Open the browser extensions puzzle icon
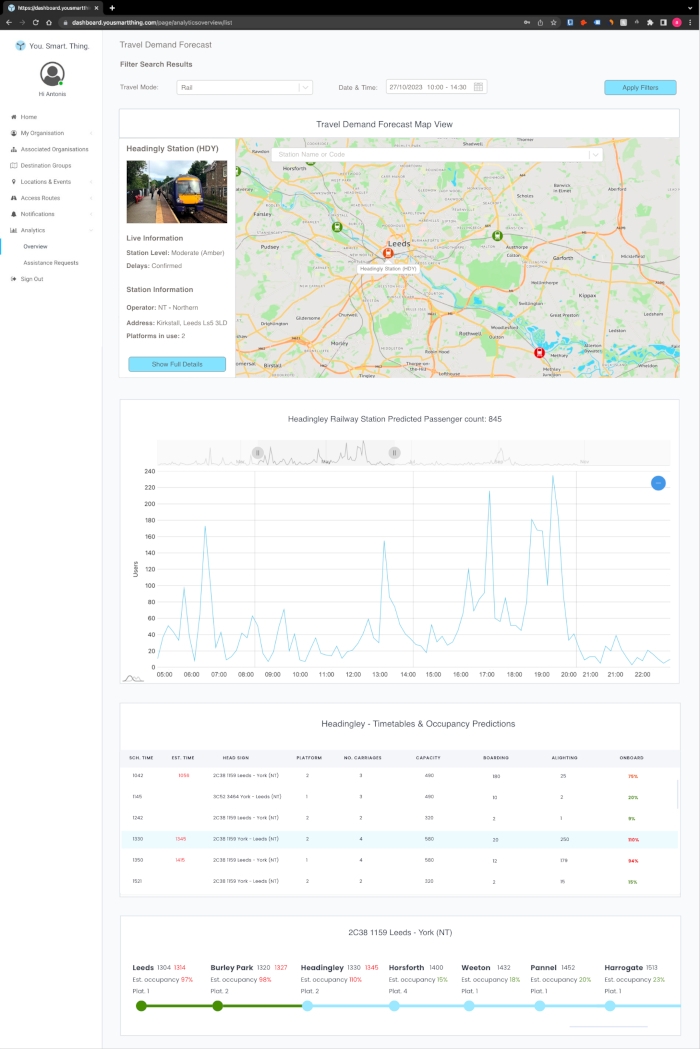This screenshot has height=1049, width=700. (650, 22)
